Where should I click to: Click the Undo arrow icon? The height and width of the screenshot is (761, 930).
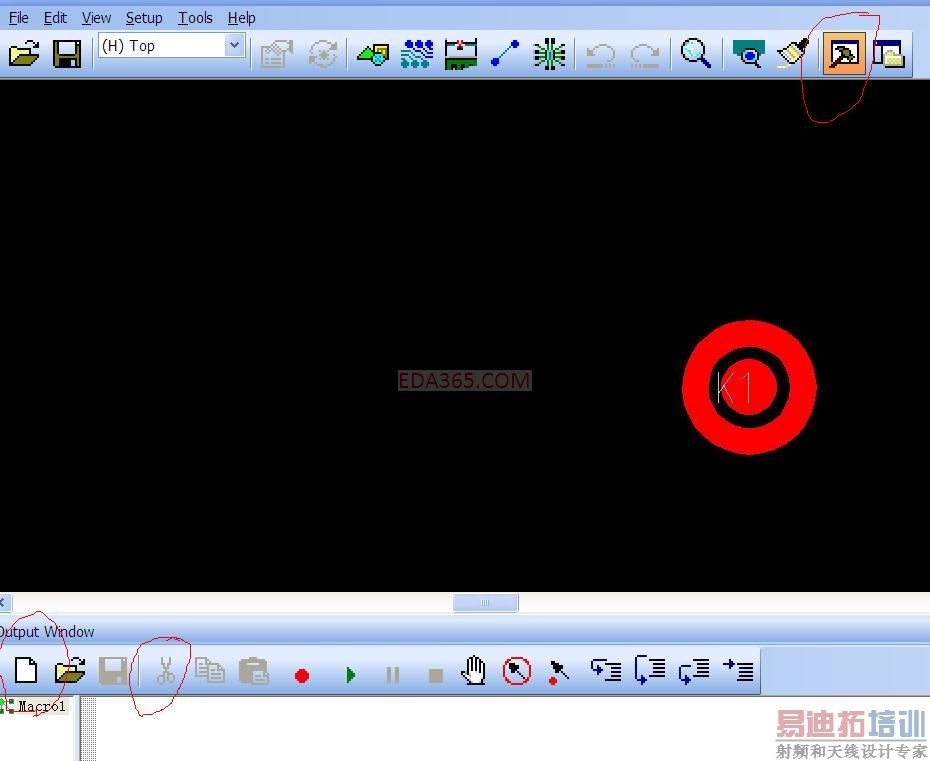coord(600,55)
